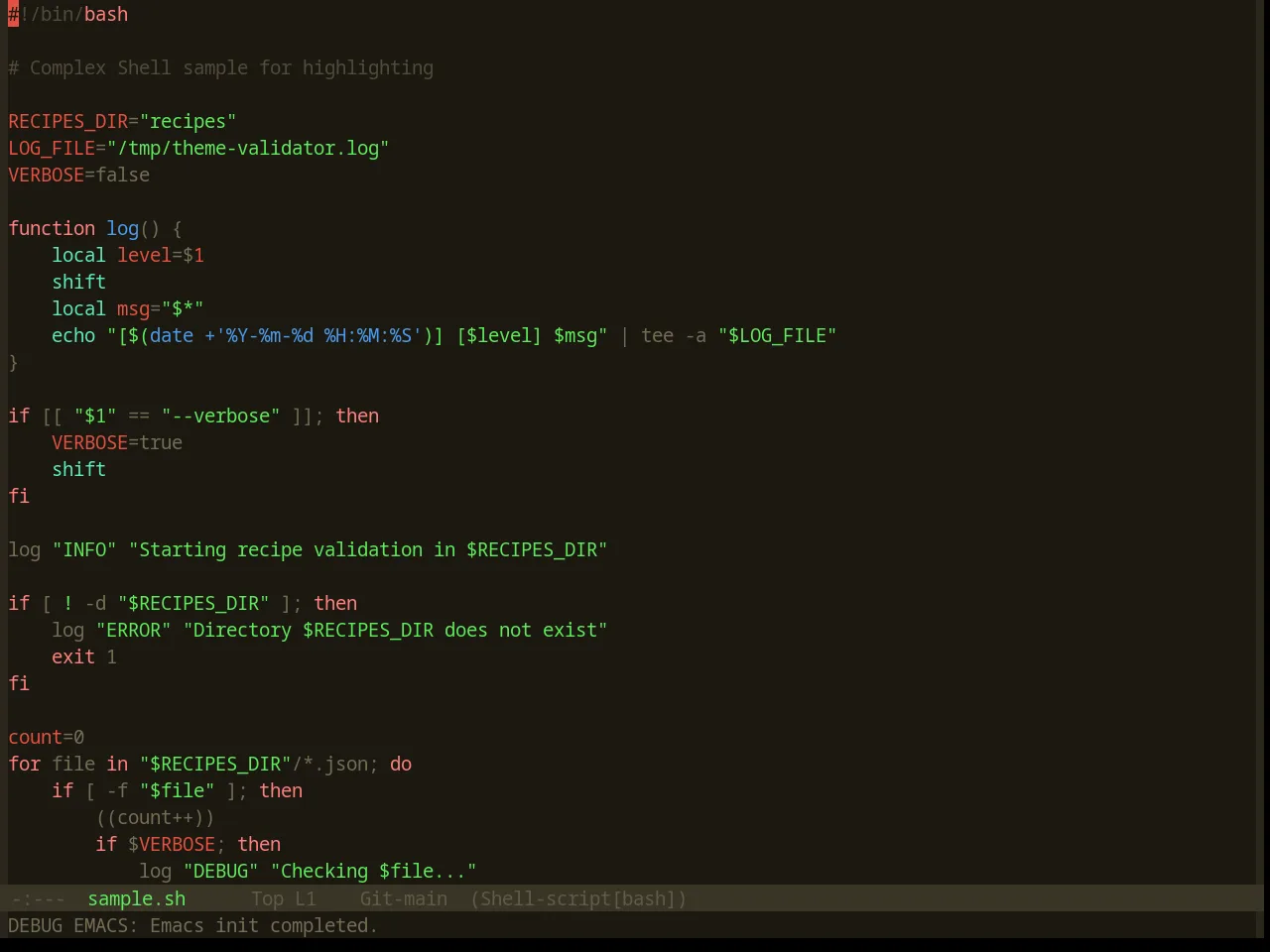
Task: Click the closing brace of log function
Action: tap(13, 362)
